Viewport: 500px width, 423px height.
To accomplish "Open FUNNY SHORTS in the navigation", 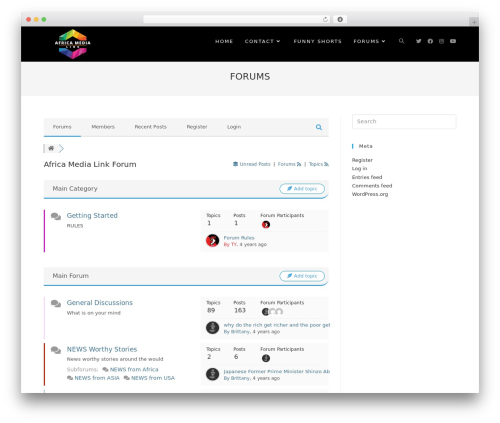I will point(317,41).
